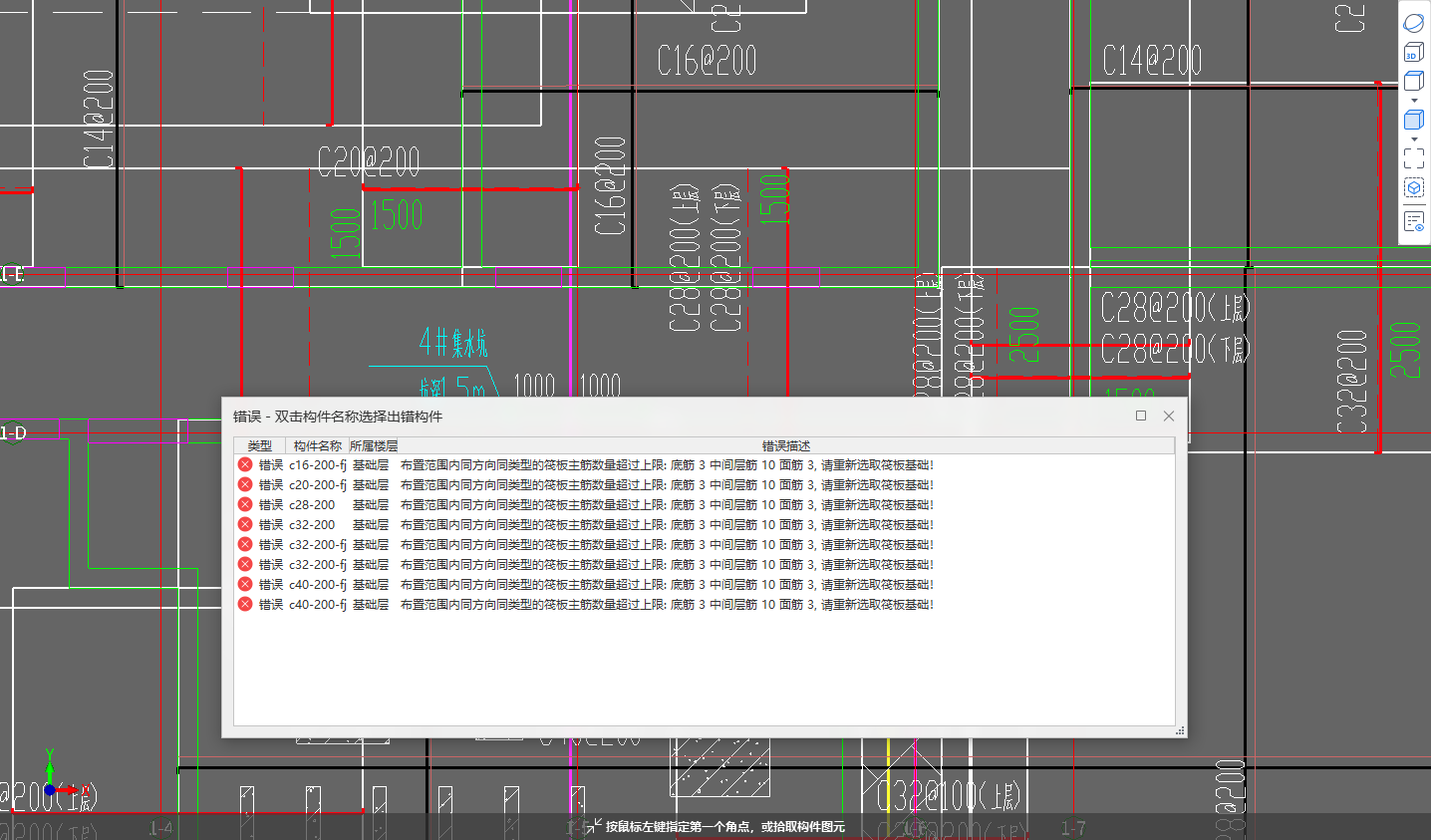
Task: Click red error icon in c16-200-fj row
Action: pyautogui.click(x=245, y=464)
